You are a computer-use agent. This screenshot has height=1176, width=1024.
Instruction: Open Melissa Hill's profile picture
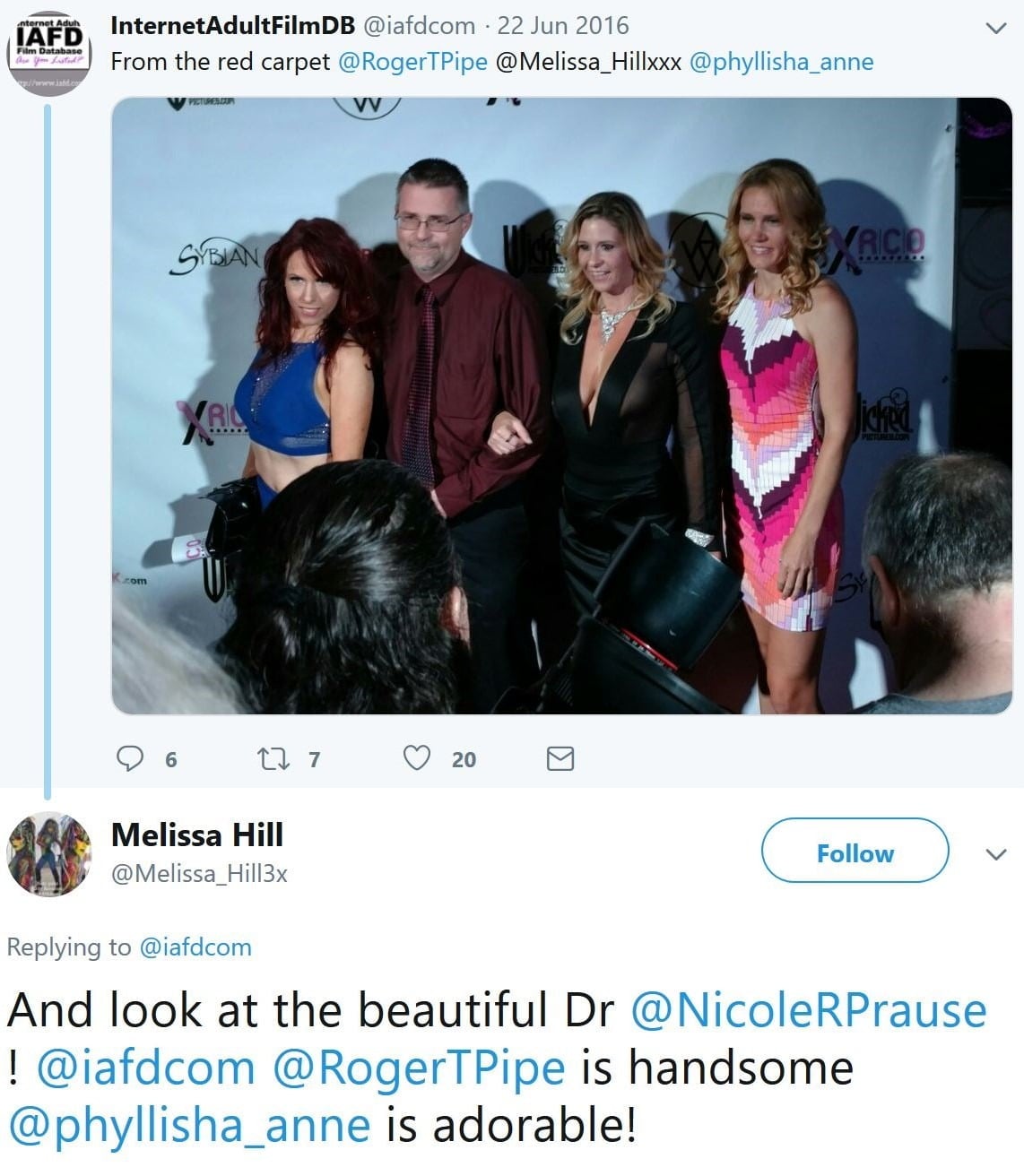click(48, 854)
